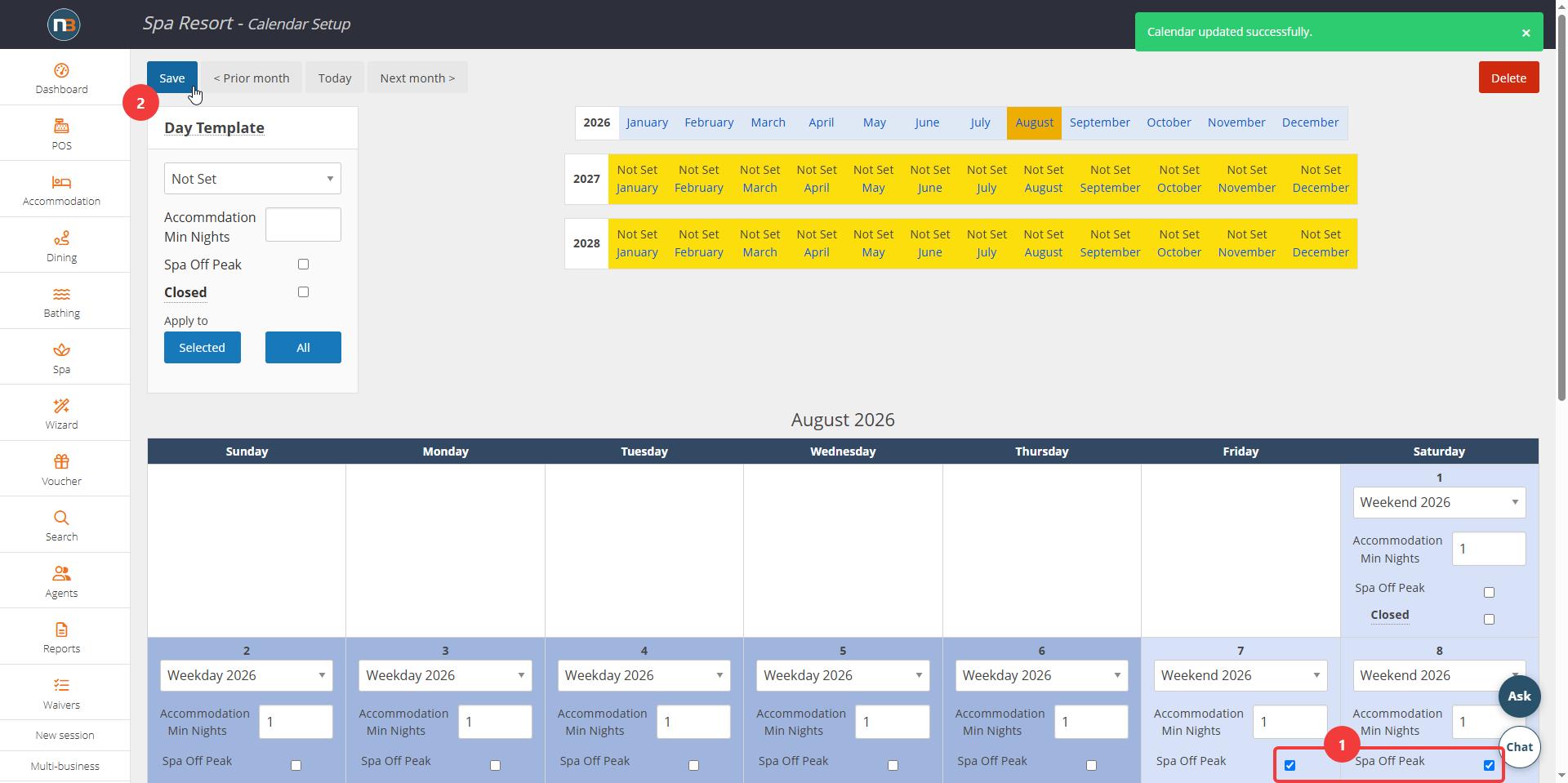Viewport: 1568px width, 783px height.
Task: Apply template to All days
Action: point(303,347)
